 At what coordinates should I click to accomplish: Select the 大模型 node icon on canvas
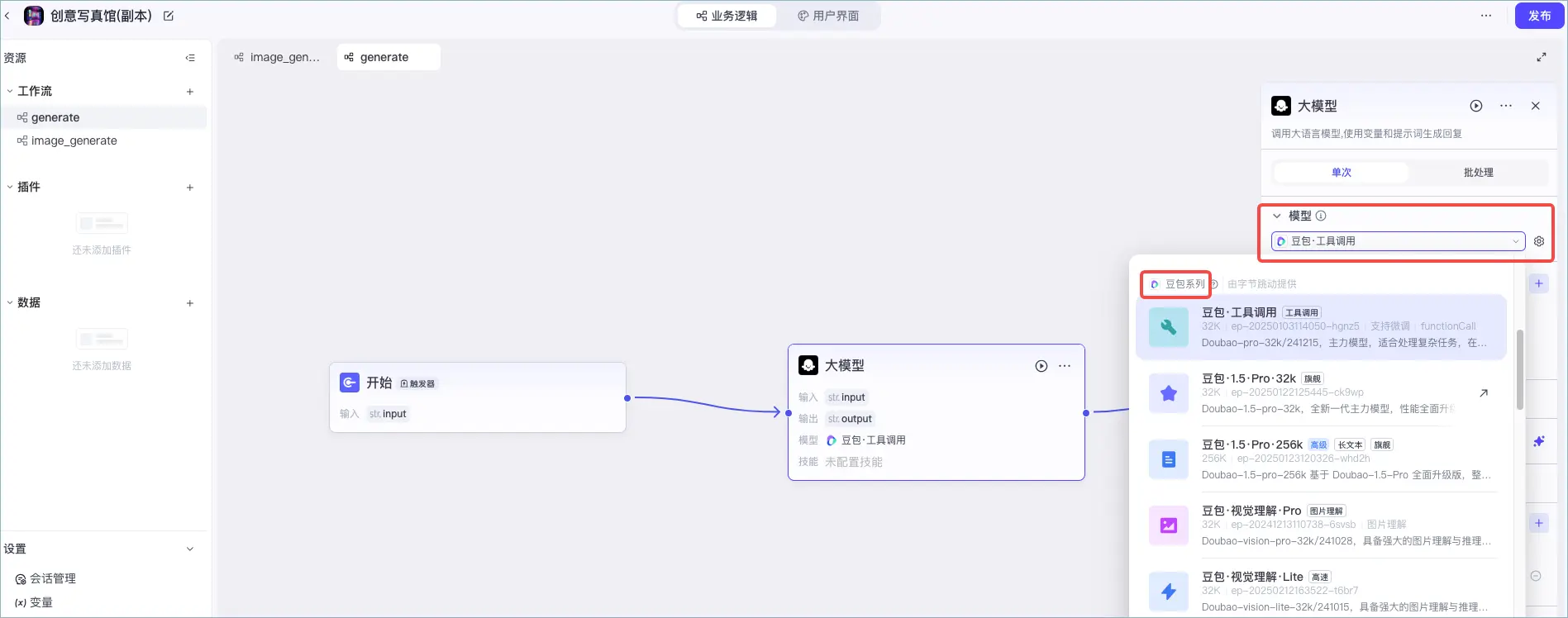(x=808, y=365)
